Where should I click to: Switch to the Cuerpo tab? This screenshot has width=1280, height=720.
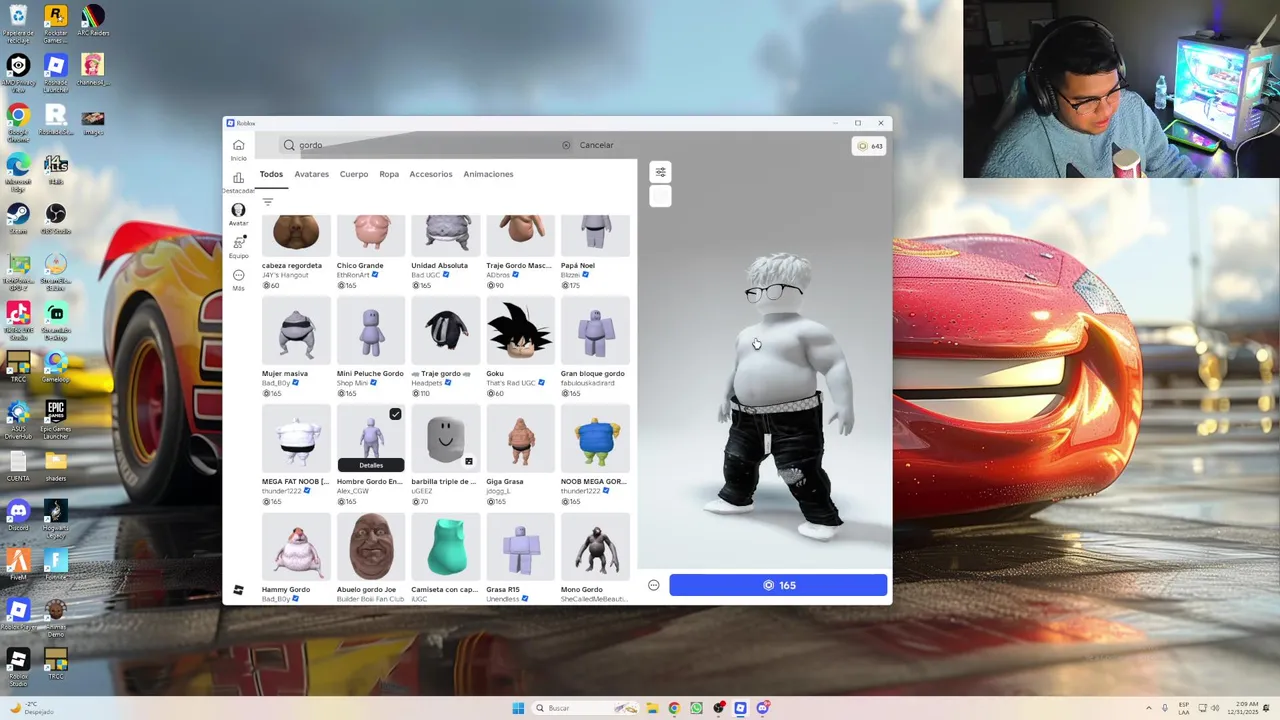coord(354,174)
